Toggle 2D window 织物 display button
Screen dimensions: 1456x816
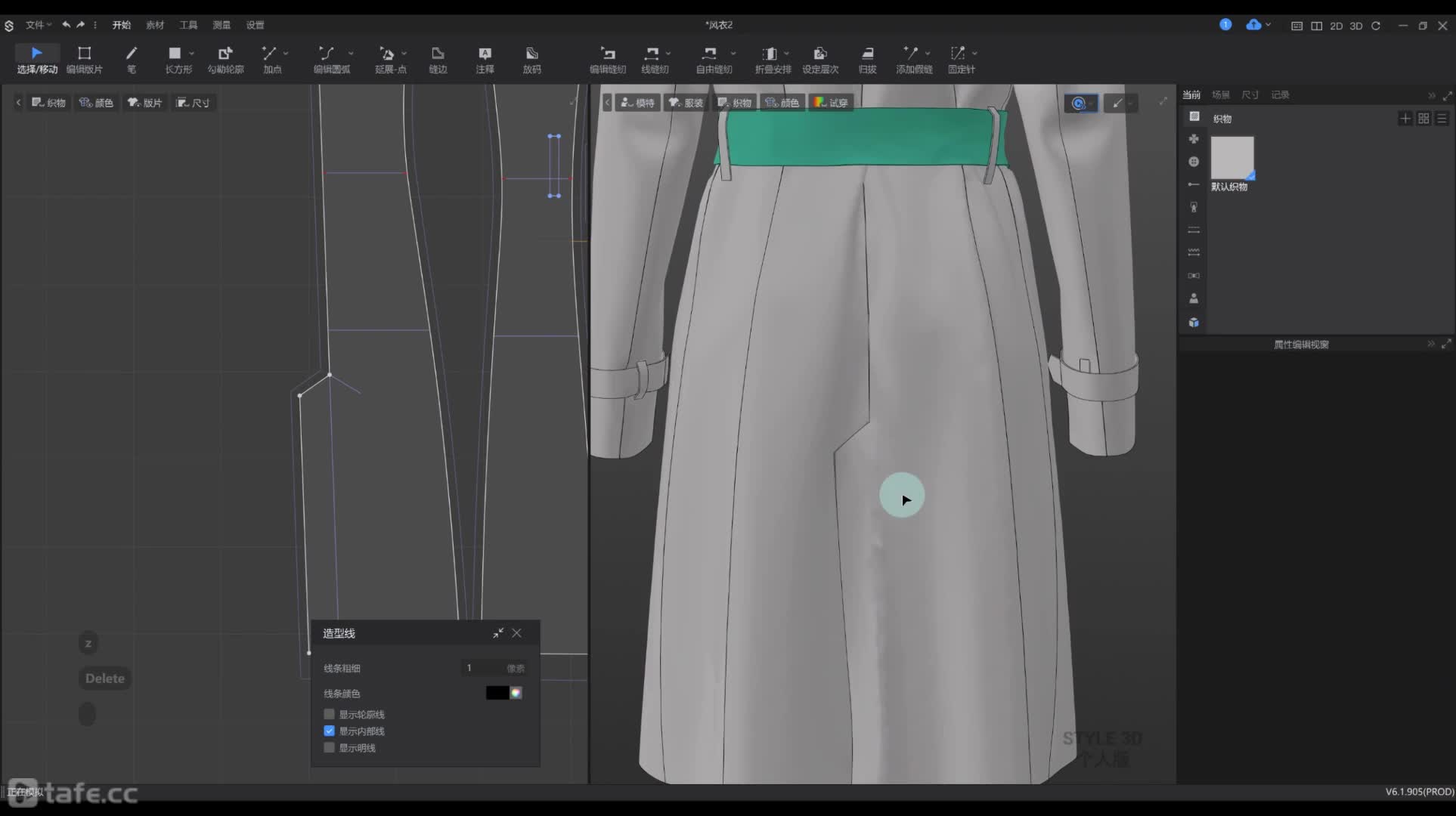48,103
